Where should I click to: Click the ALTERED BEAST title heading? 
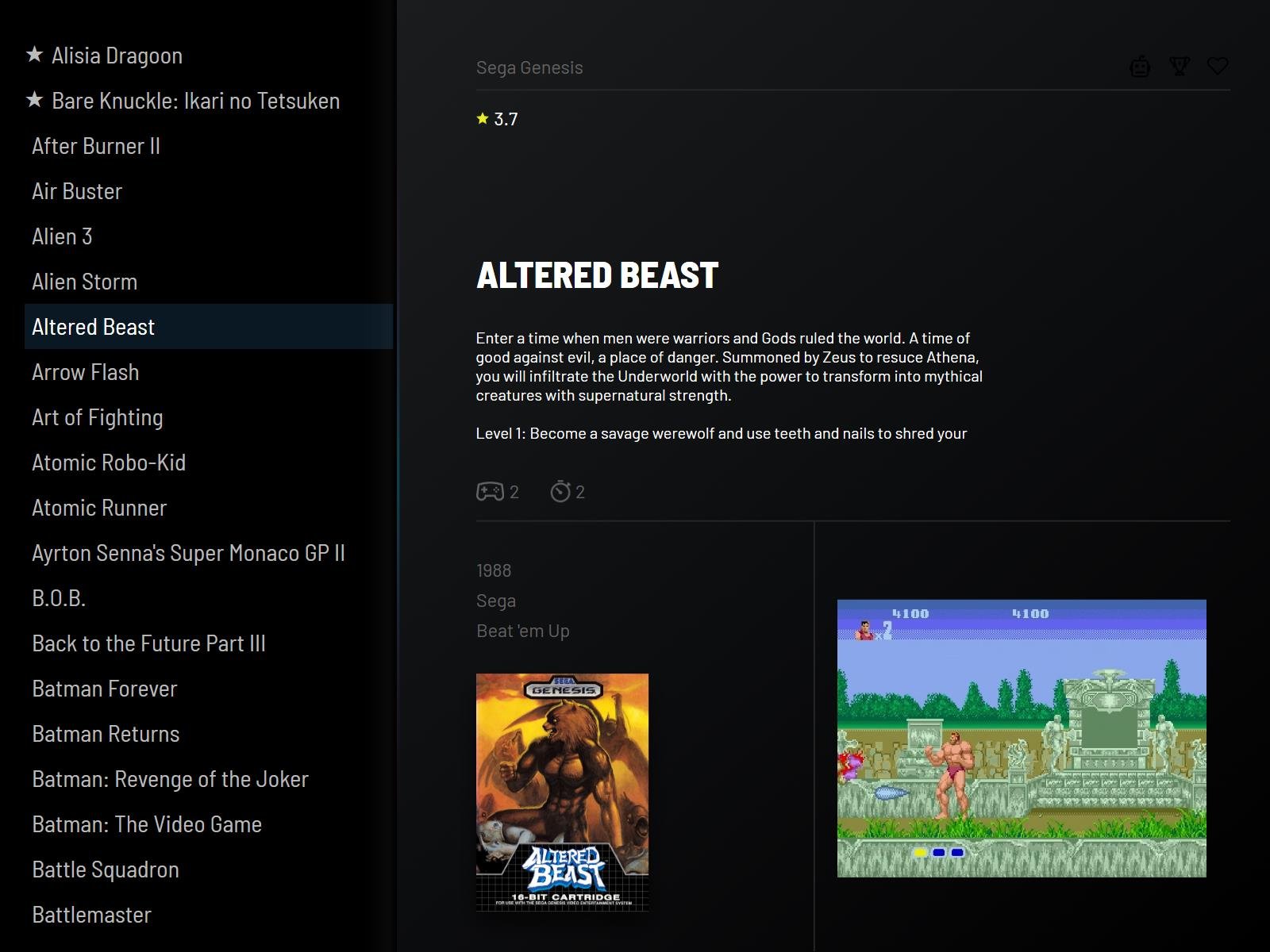click(x=597, y=275)
